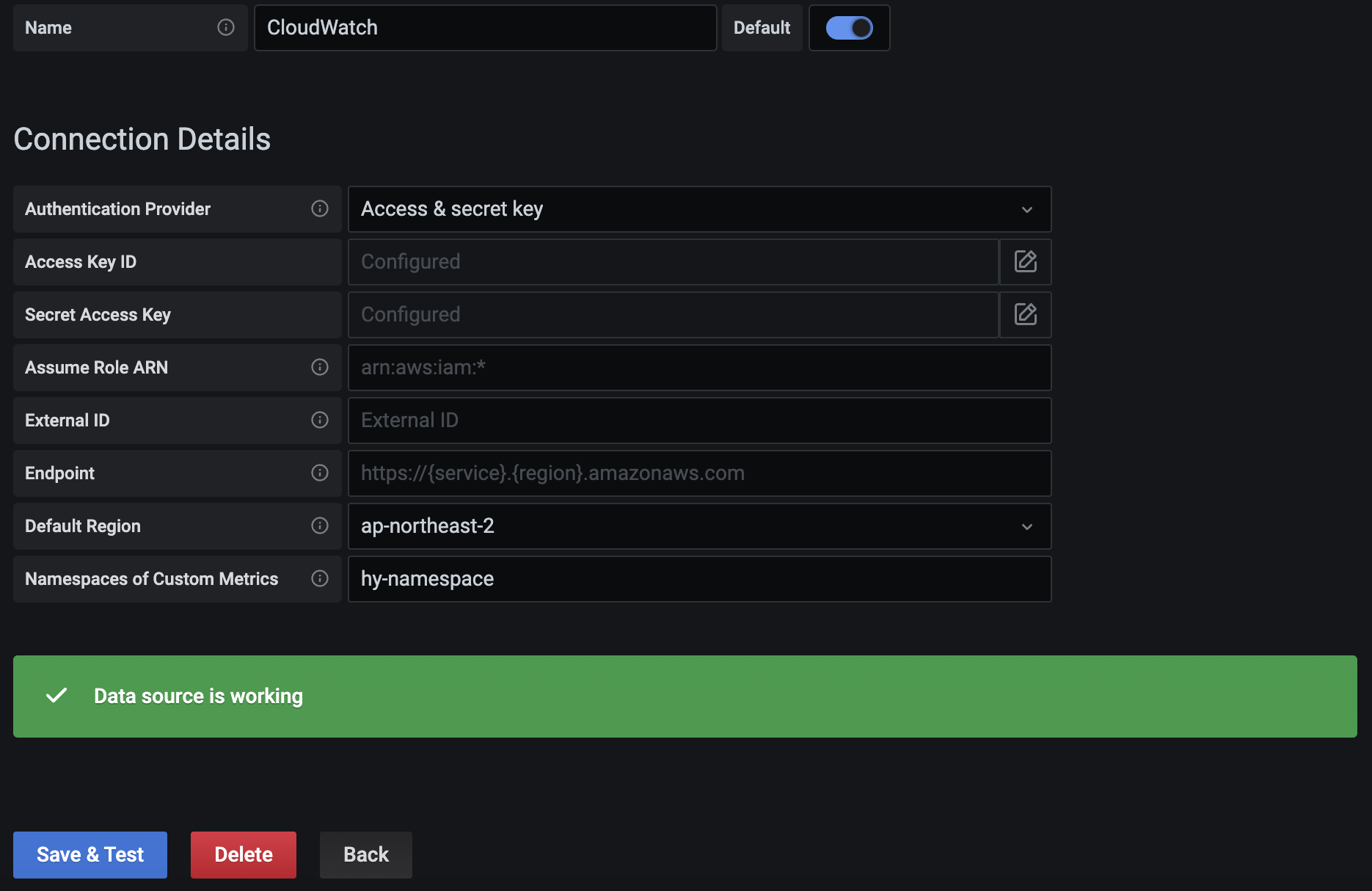
Task: Click the Connection Details heading
Action: [142, 139]
